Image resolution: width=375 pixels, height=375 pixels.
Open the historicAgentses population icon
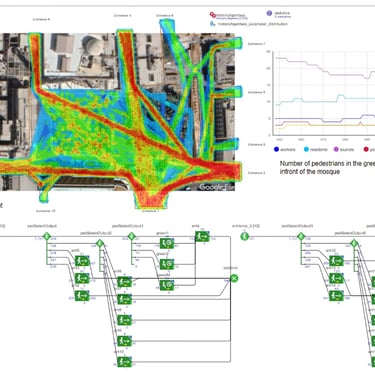[x=213, y=15]
